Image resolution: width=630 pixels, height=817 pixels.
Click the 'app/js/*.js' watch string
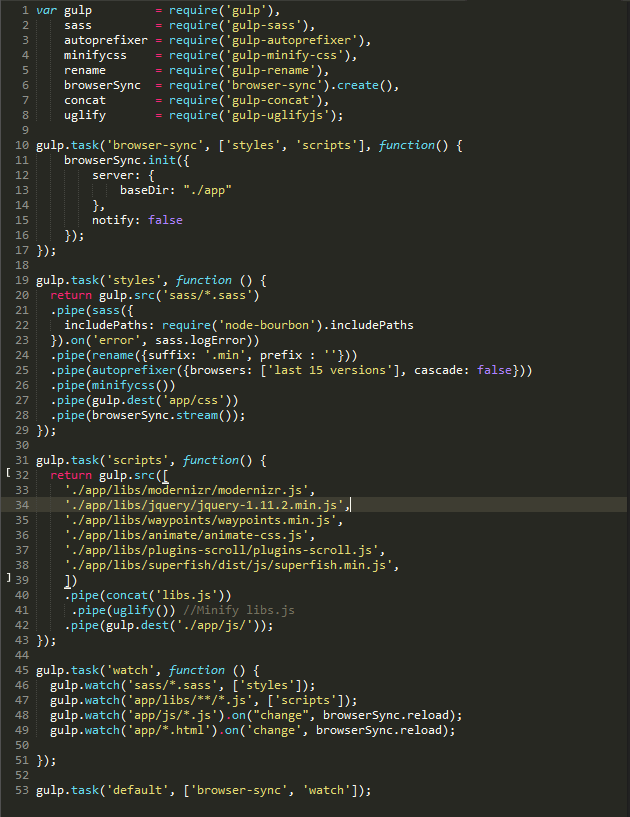[172, 715]
